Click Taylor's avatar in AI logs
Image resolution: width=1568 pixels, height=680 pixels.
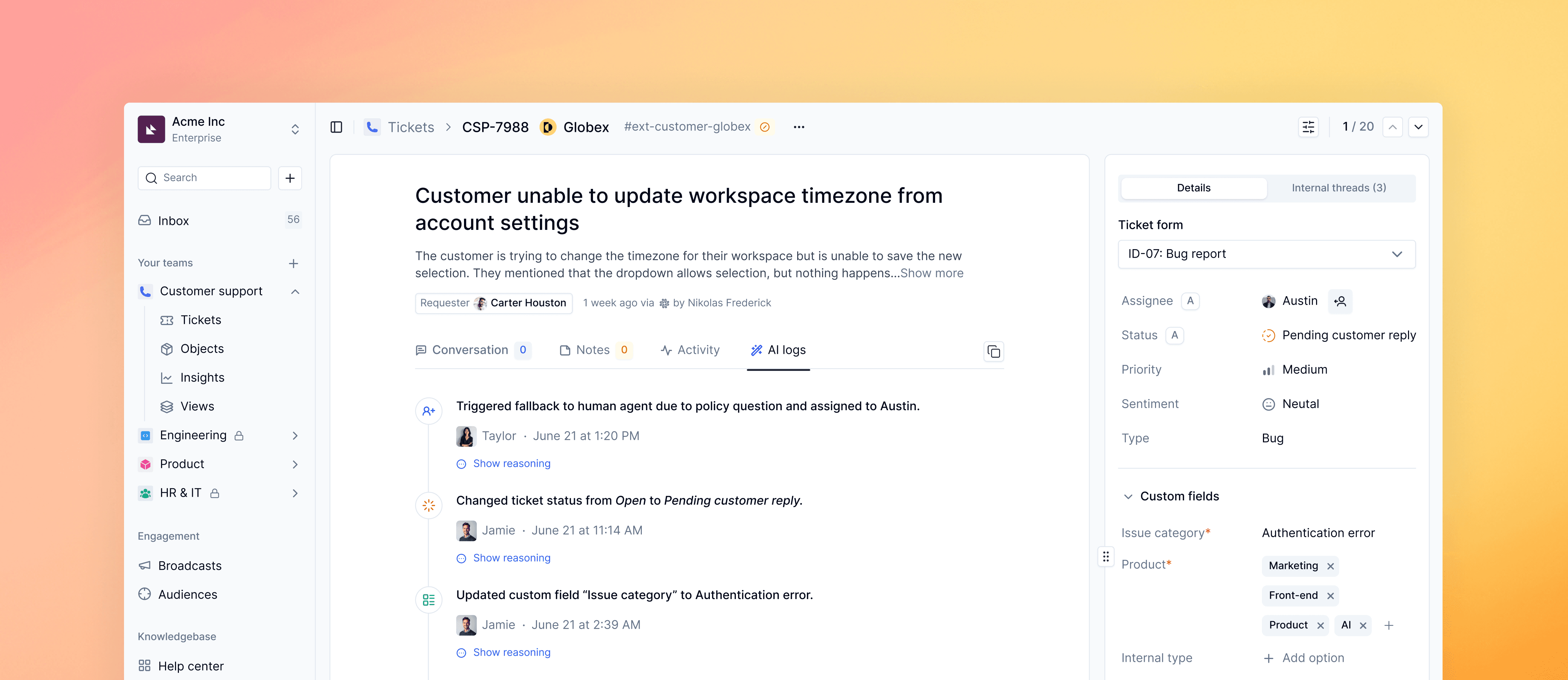click(466, 436)
